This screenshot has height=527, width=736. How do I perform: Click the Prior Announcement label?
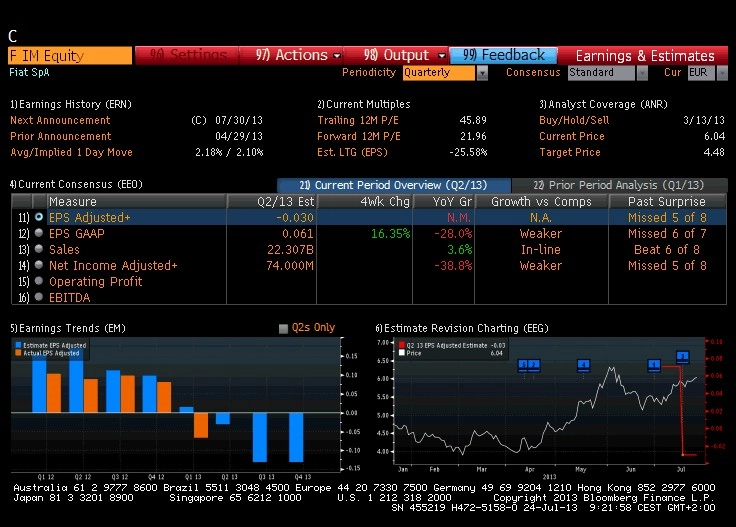[61, 136]
